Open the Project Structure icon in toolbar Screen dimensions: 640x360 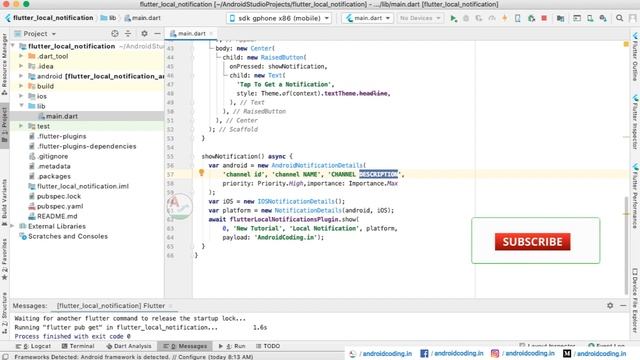[x=560, y=18]
